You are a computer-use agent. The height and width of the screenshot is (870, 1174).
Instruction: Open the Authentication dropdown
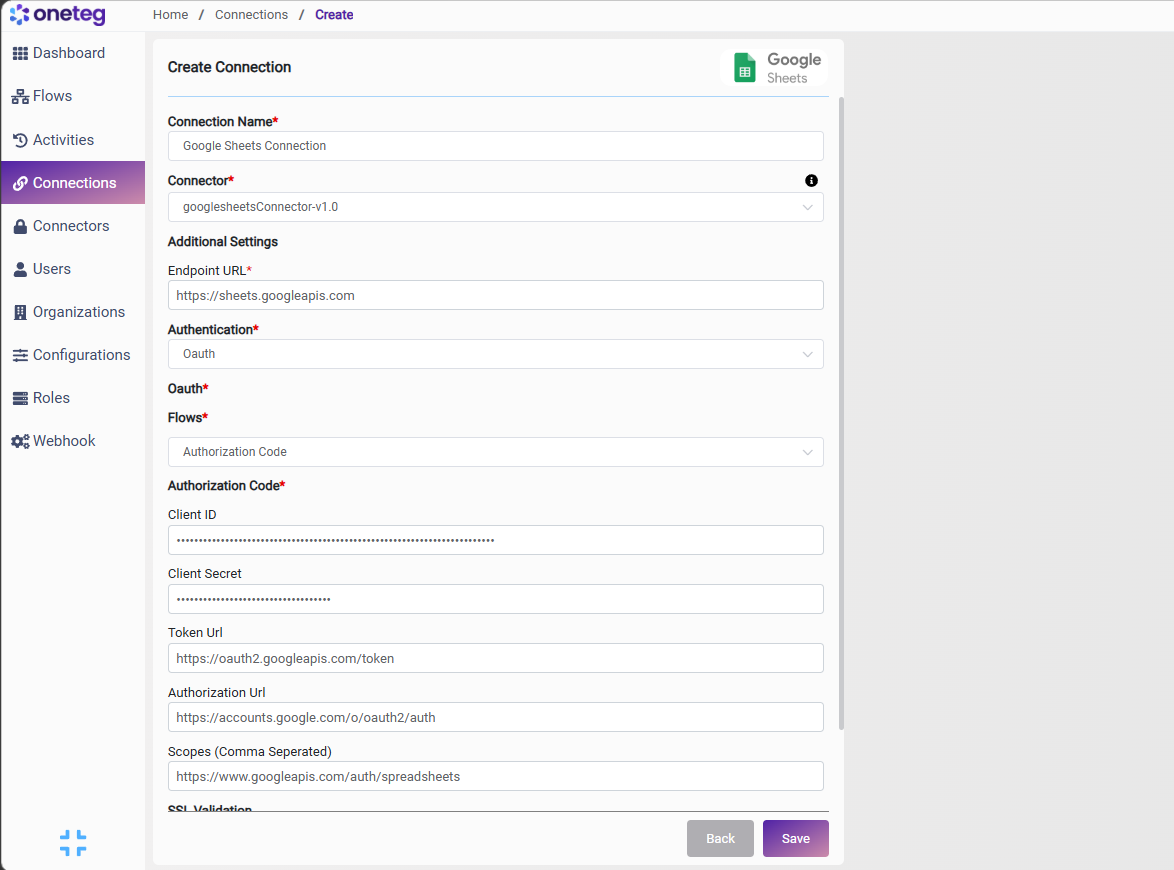pyautogui.click(x=496, y=354)
